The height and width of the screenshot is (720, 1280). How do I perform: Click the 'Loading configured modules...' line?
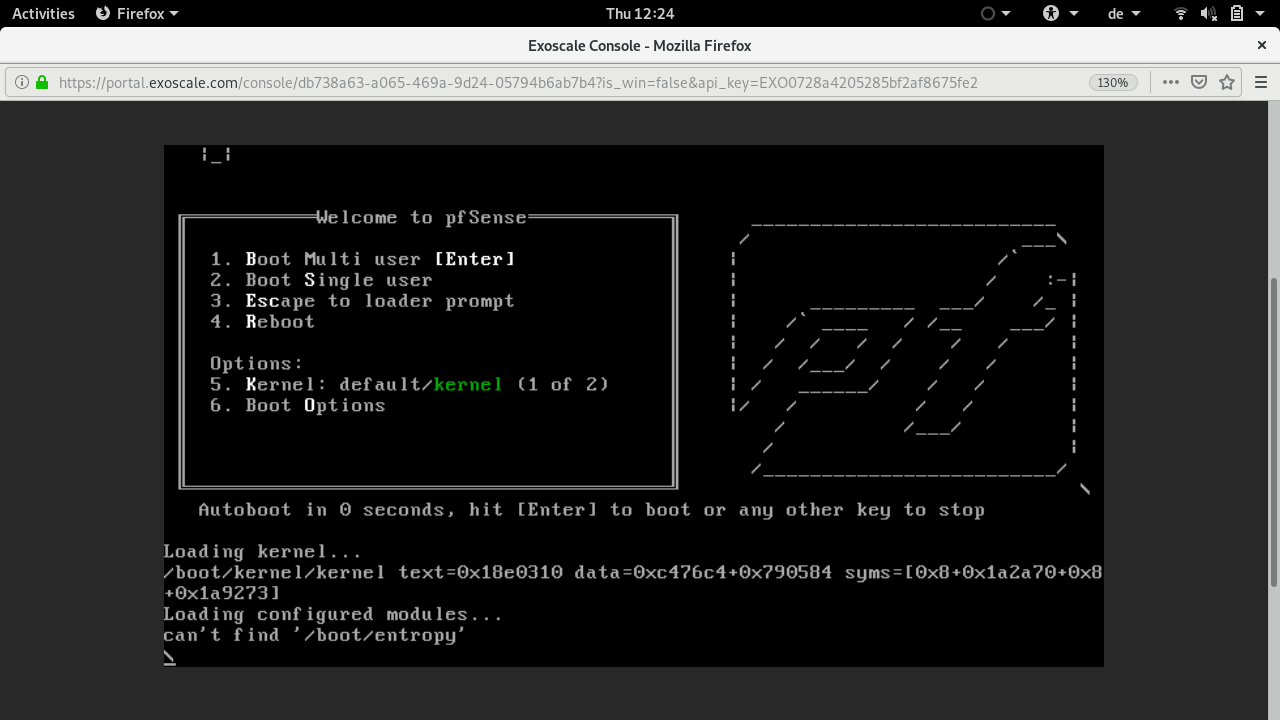point(333,614)
